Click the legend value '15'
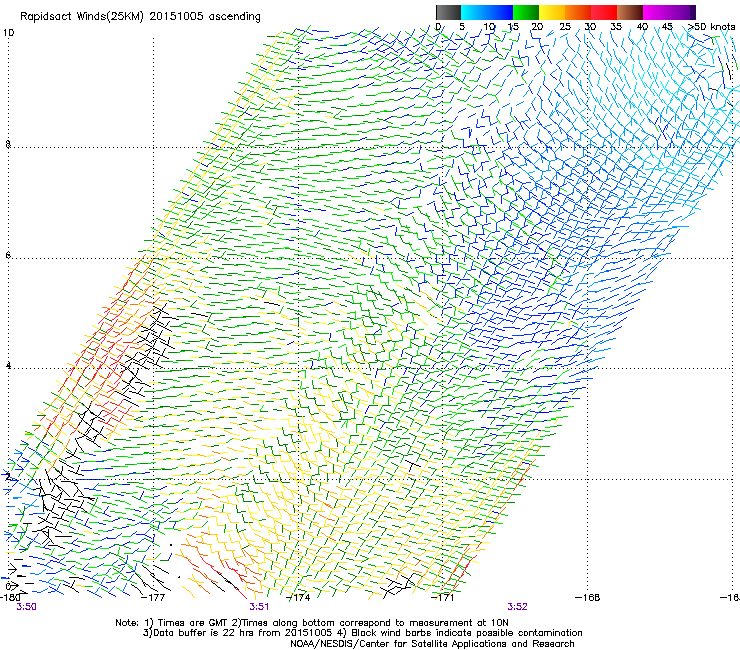740x650 pixels. (x=513, y=27)
